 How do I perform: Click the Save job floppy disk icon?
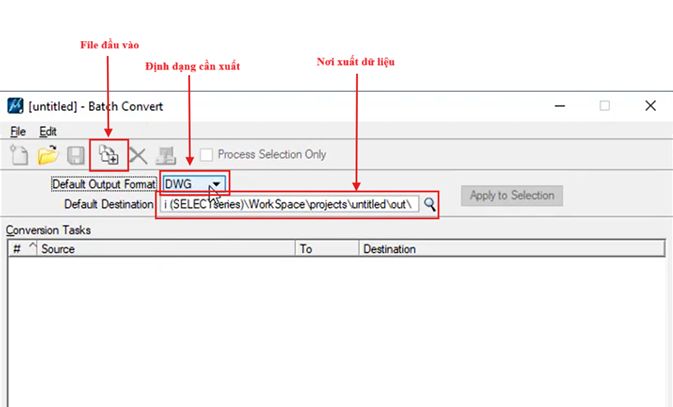pyautogui.click(x=75, y=155)
